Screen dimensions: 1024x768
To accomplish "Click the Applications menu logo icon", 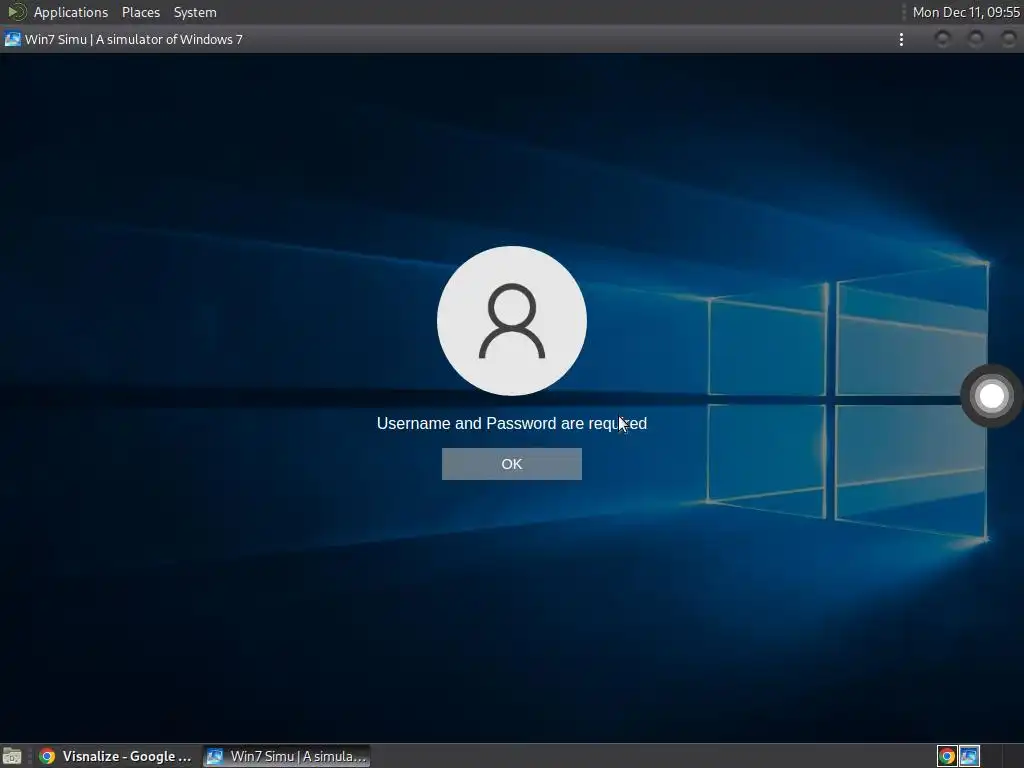I will [x=16, y=12].
